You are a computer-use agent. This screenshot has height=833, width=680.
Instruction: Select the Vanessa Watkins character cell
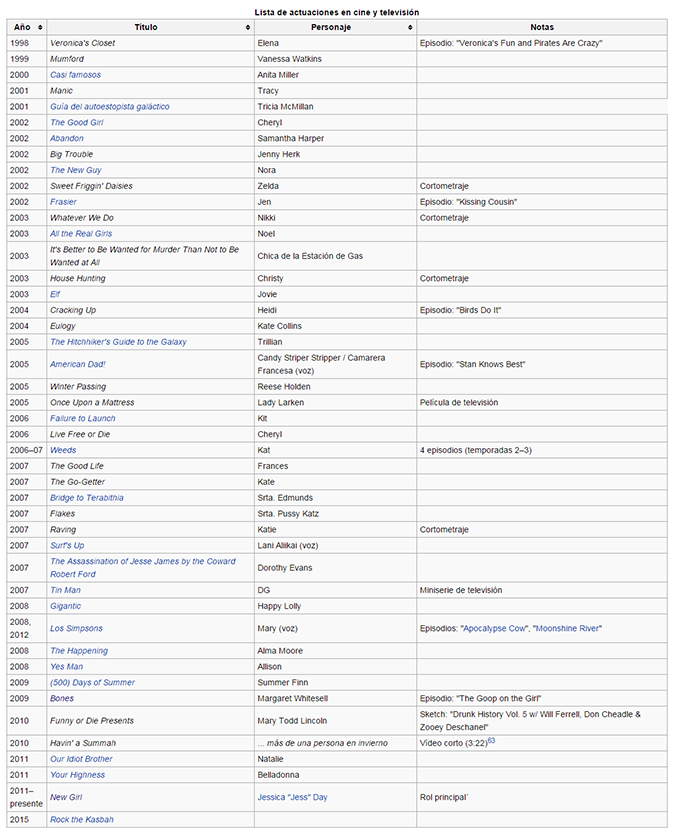[336, 59]
